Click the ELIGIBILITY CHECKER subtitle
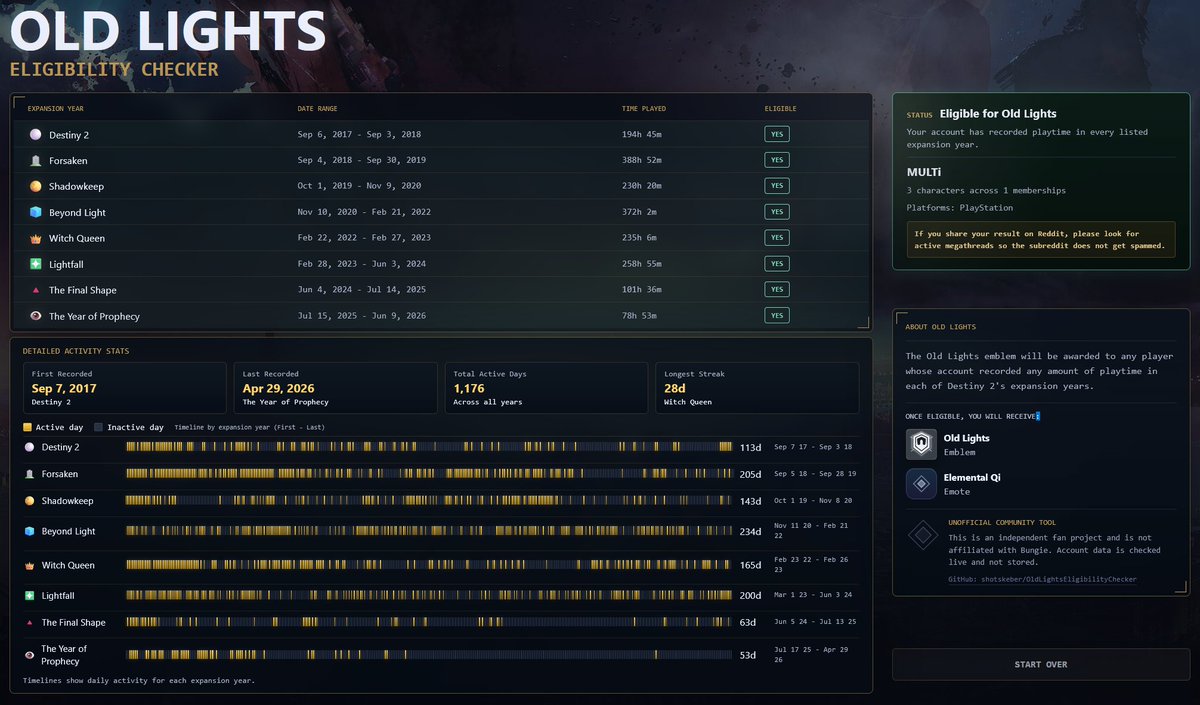This screenshot has width=1200, height=705. point(114,69)
